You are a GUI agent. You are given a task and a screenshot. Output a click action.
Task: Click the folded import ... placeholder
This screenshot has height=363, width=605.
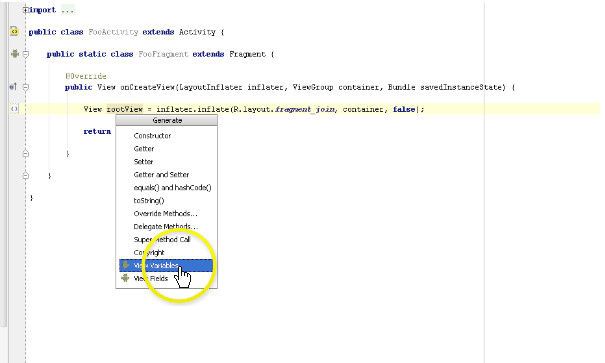coord(67,10)
